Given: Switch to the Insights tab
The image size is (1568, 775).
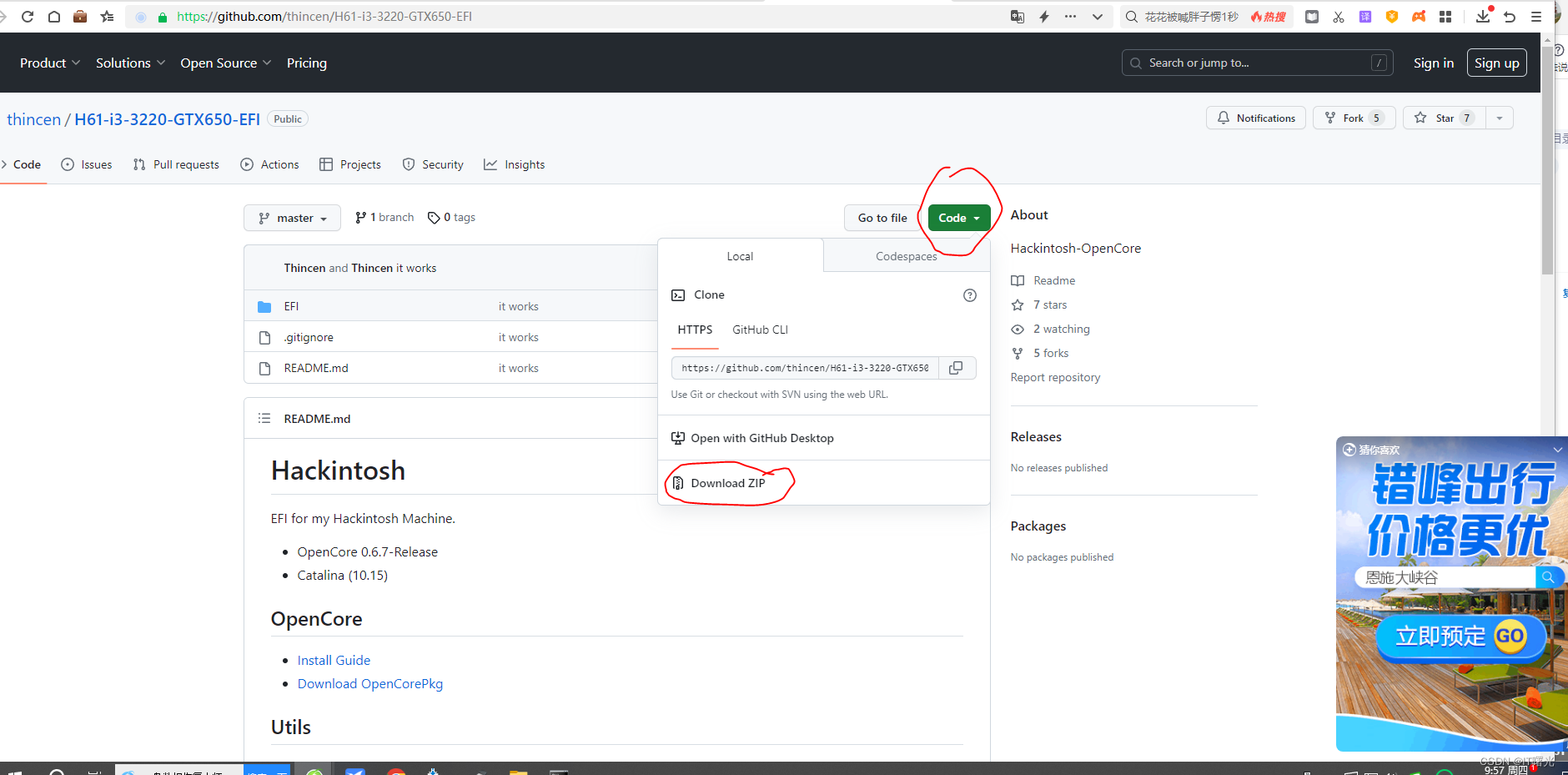Looking at the screenshot, I should coord(515,164).
